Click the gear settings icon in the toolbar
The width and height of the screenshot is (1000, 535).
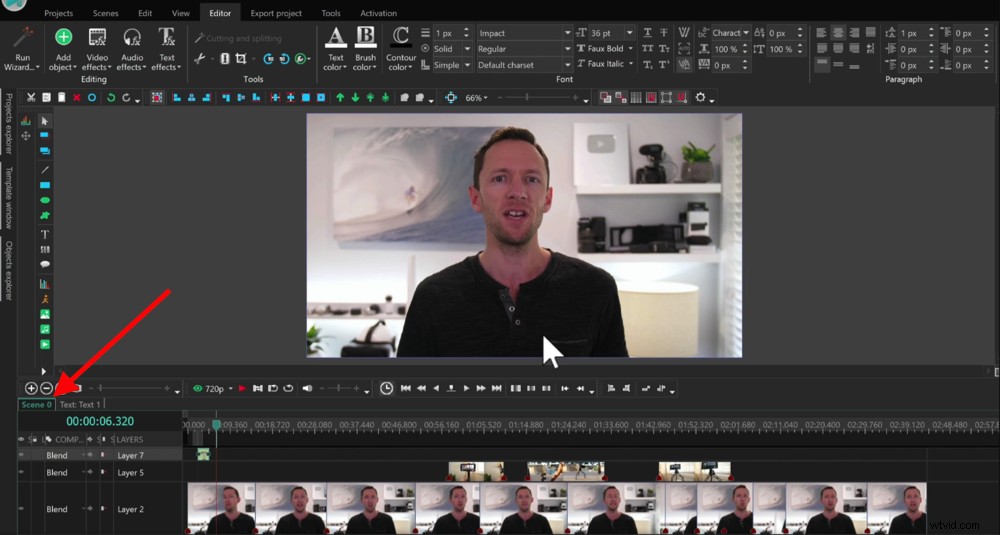700,98
